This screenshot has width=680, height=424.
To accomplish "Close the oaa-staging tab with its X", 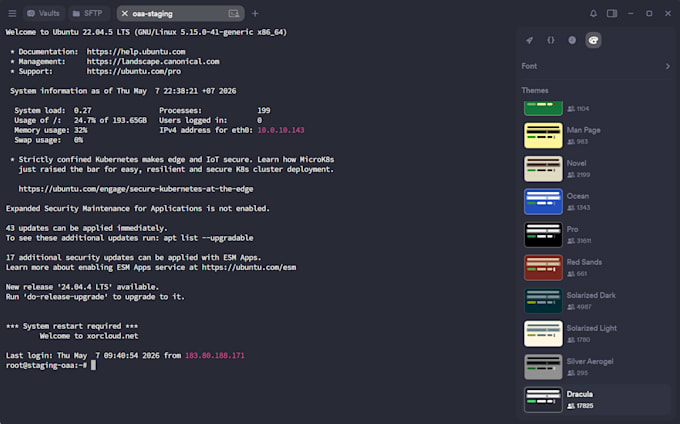I will tap(124, 13).
